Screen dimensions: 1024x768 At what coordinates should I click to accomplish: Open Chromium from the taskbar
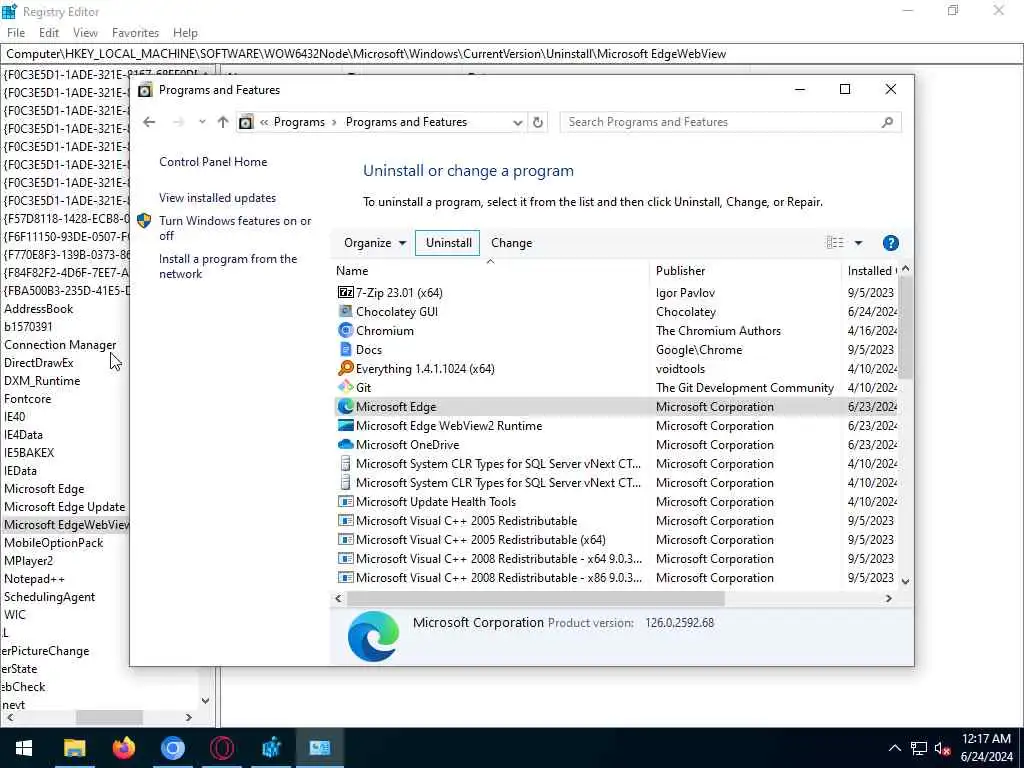click(173, 748)
